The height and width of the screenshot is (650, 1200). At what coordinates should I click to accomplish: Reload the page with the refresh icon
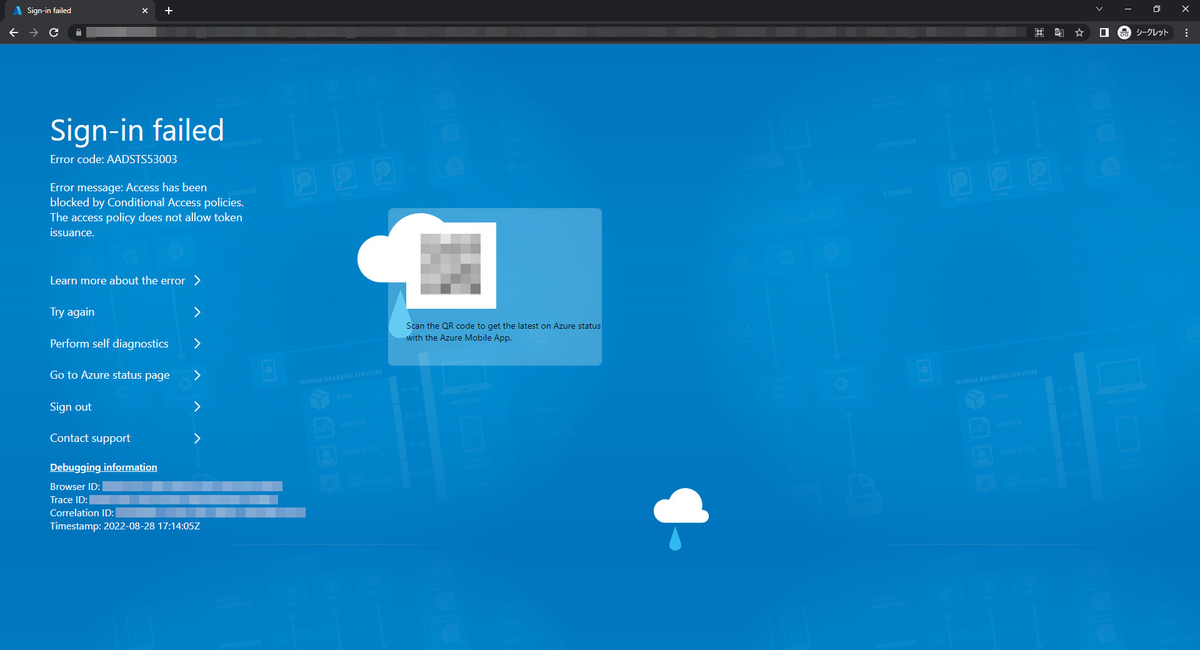pos(53,32)
